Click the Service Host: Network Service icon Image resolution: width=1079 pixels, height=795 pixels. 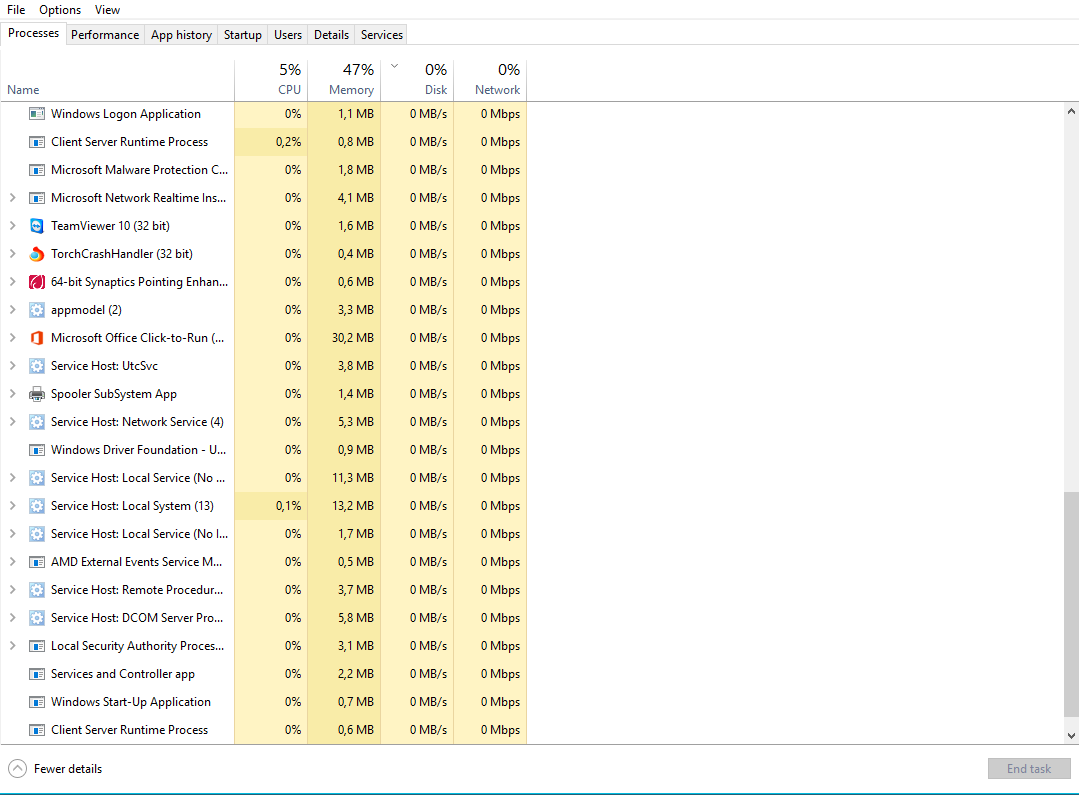click(x=36, y=422)
